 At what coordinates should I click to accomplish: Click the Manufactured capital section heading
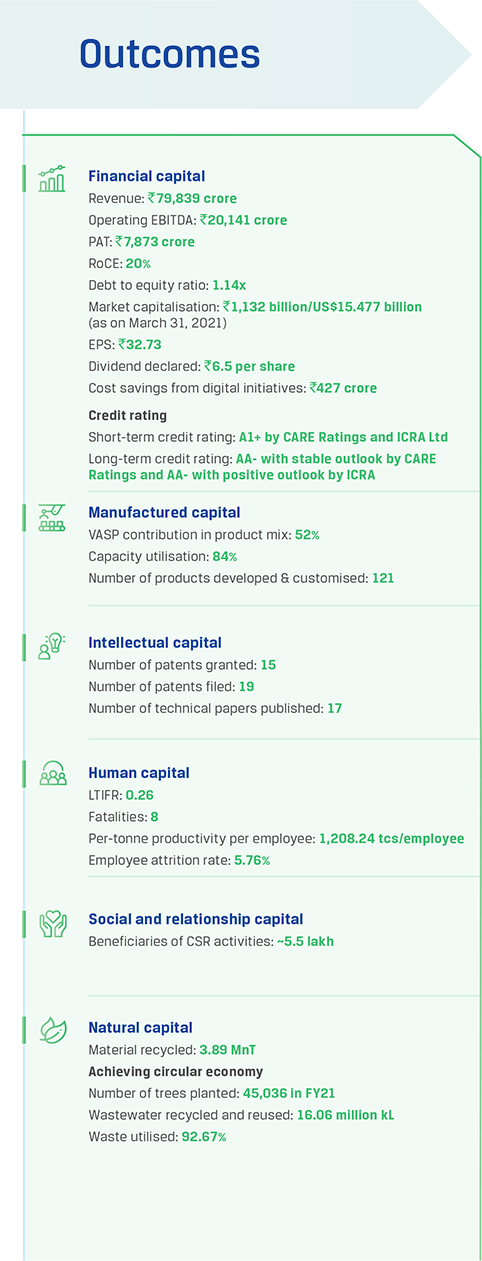point(164,513)
